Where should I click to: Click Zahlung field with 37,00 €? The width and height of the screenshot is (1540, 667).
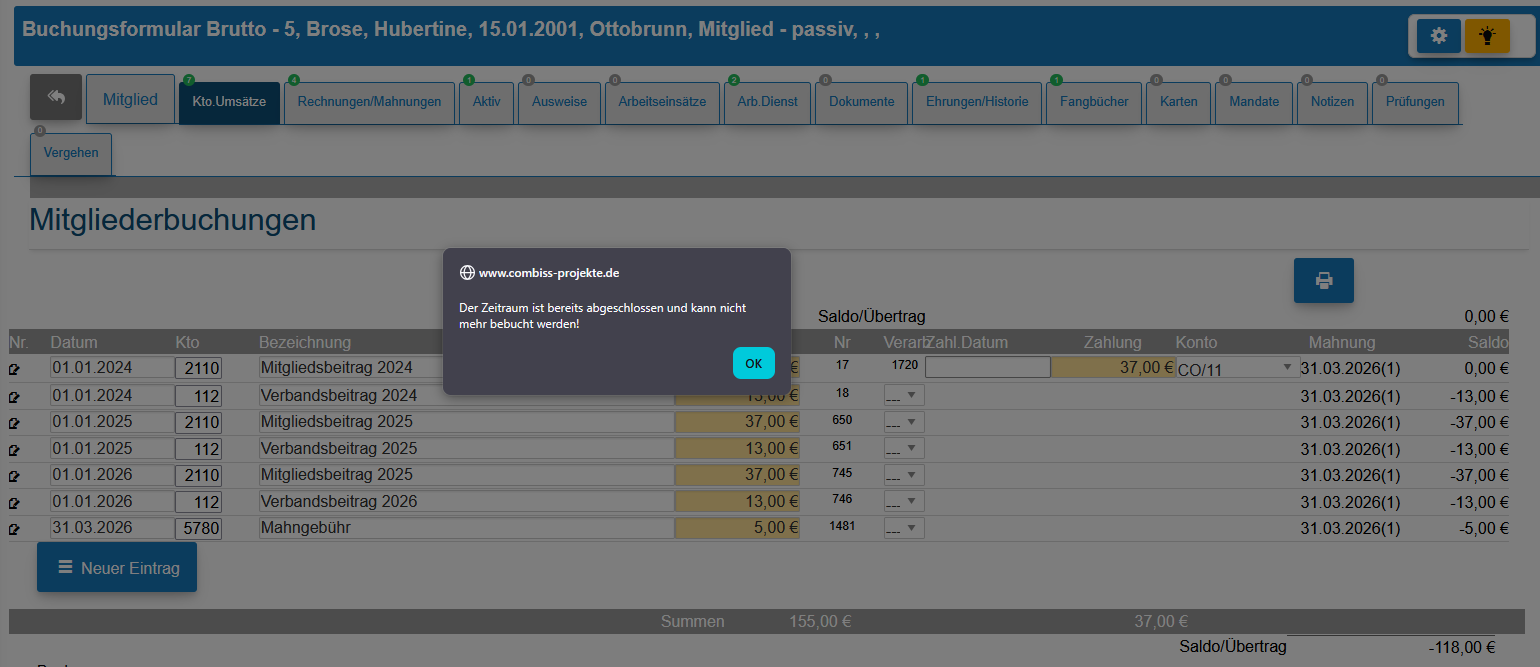[1114, 367]
